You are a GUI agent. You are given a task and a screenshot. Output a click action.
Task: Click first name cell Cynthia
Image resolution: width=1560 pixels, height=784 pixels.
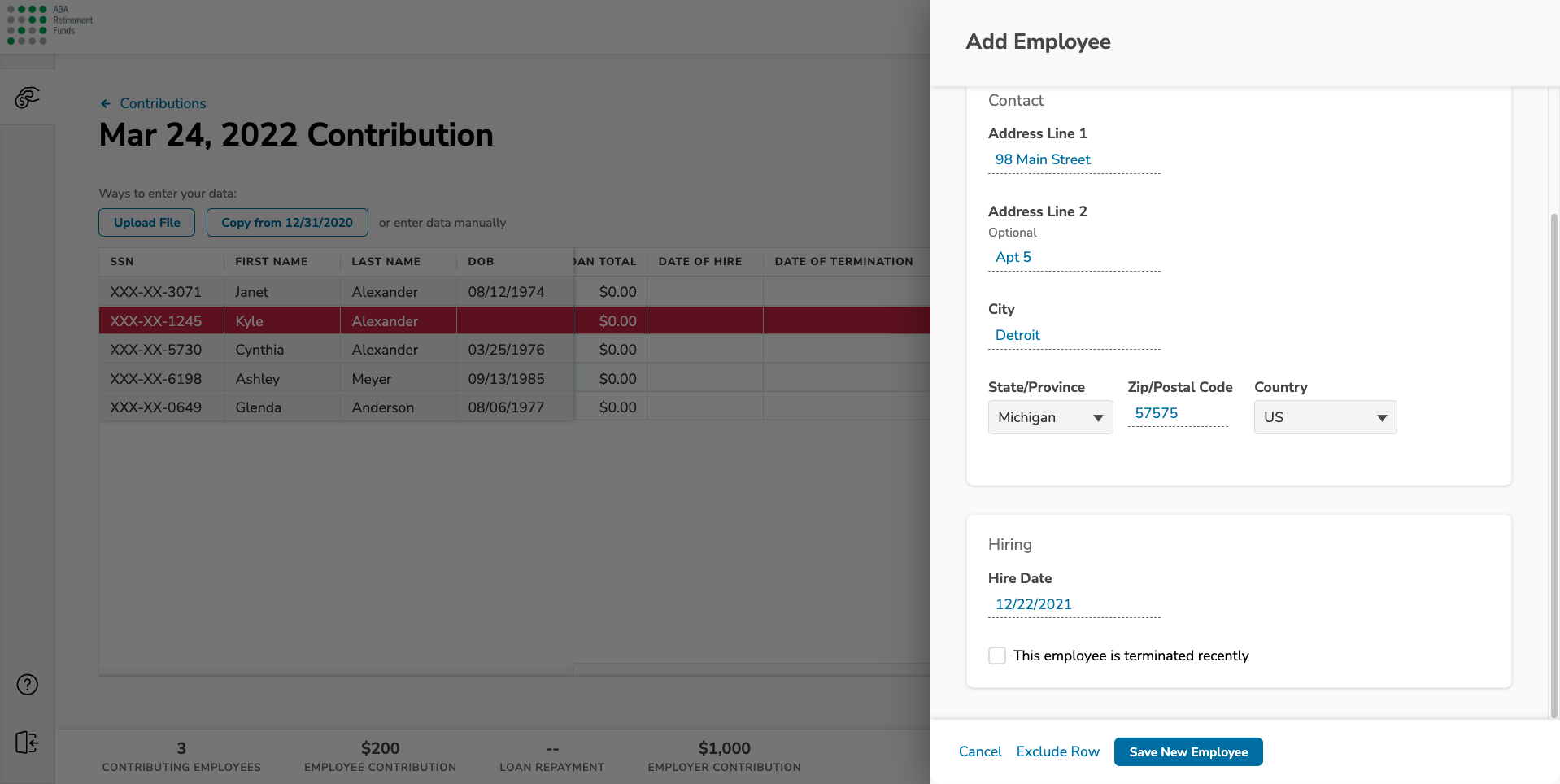(x=282, y=350)
